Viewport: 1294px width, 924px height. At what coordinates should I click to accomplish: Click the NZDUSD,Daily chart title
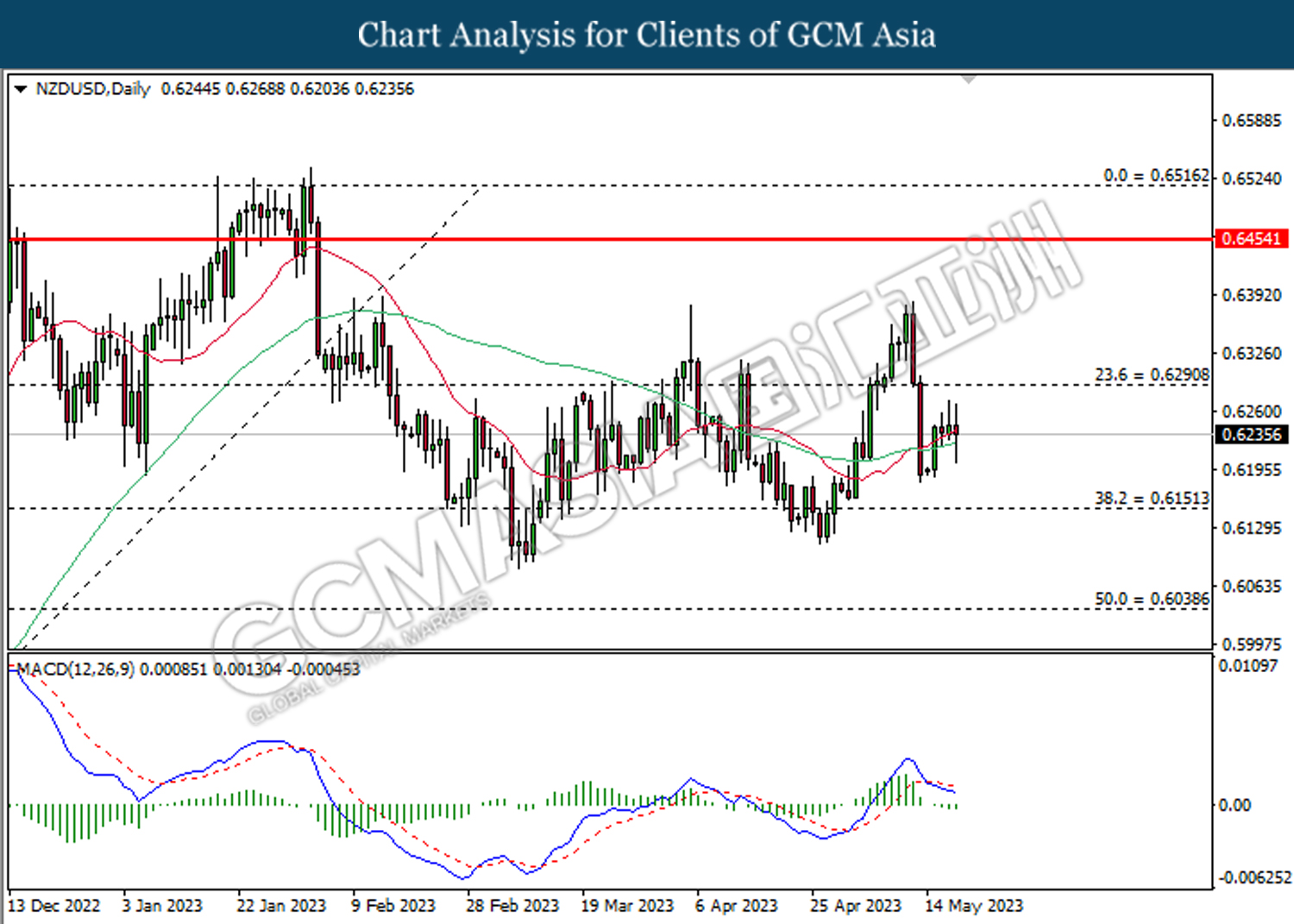[93, 89]
